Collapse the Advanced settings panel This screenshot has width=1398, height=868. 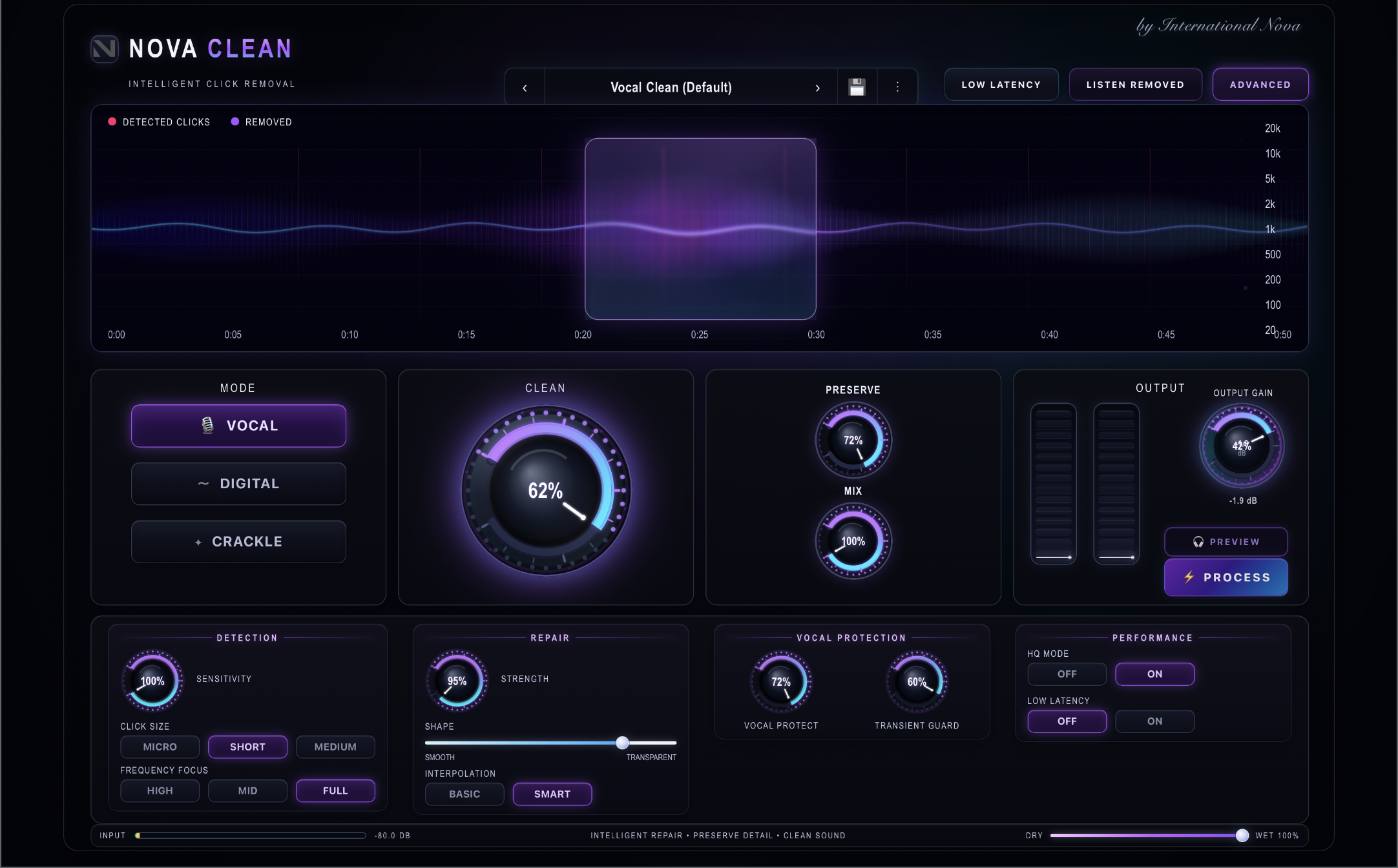tap(1260, 85)
